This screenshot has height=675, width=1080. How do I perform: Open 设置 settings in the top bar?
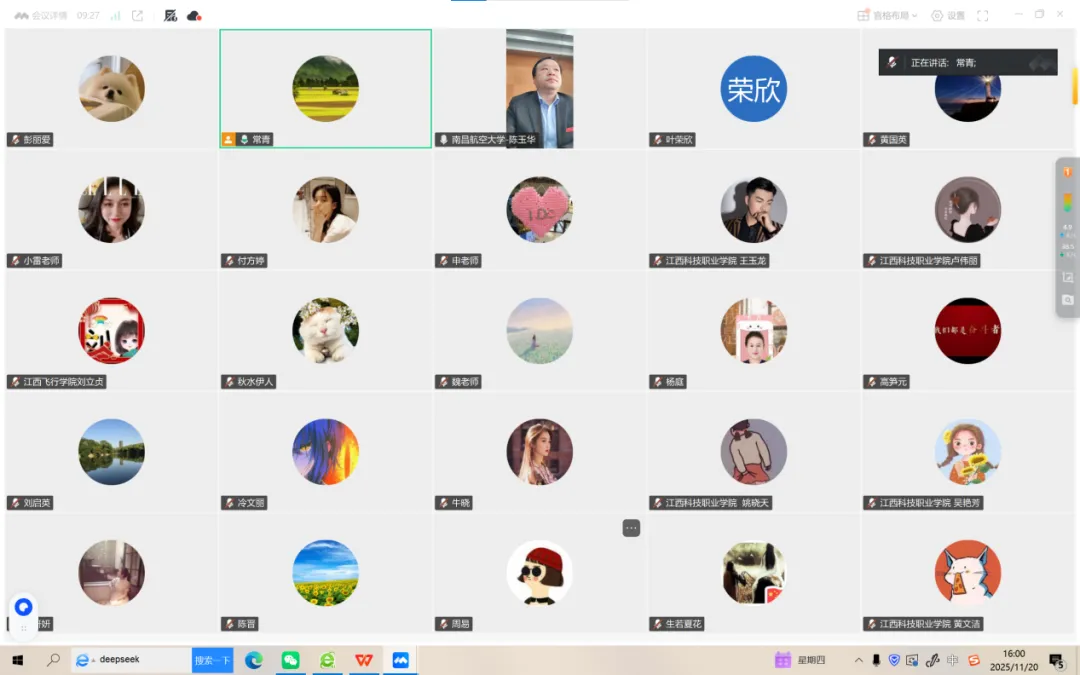click(x=948, y=15)
